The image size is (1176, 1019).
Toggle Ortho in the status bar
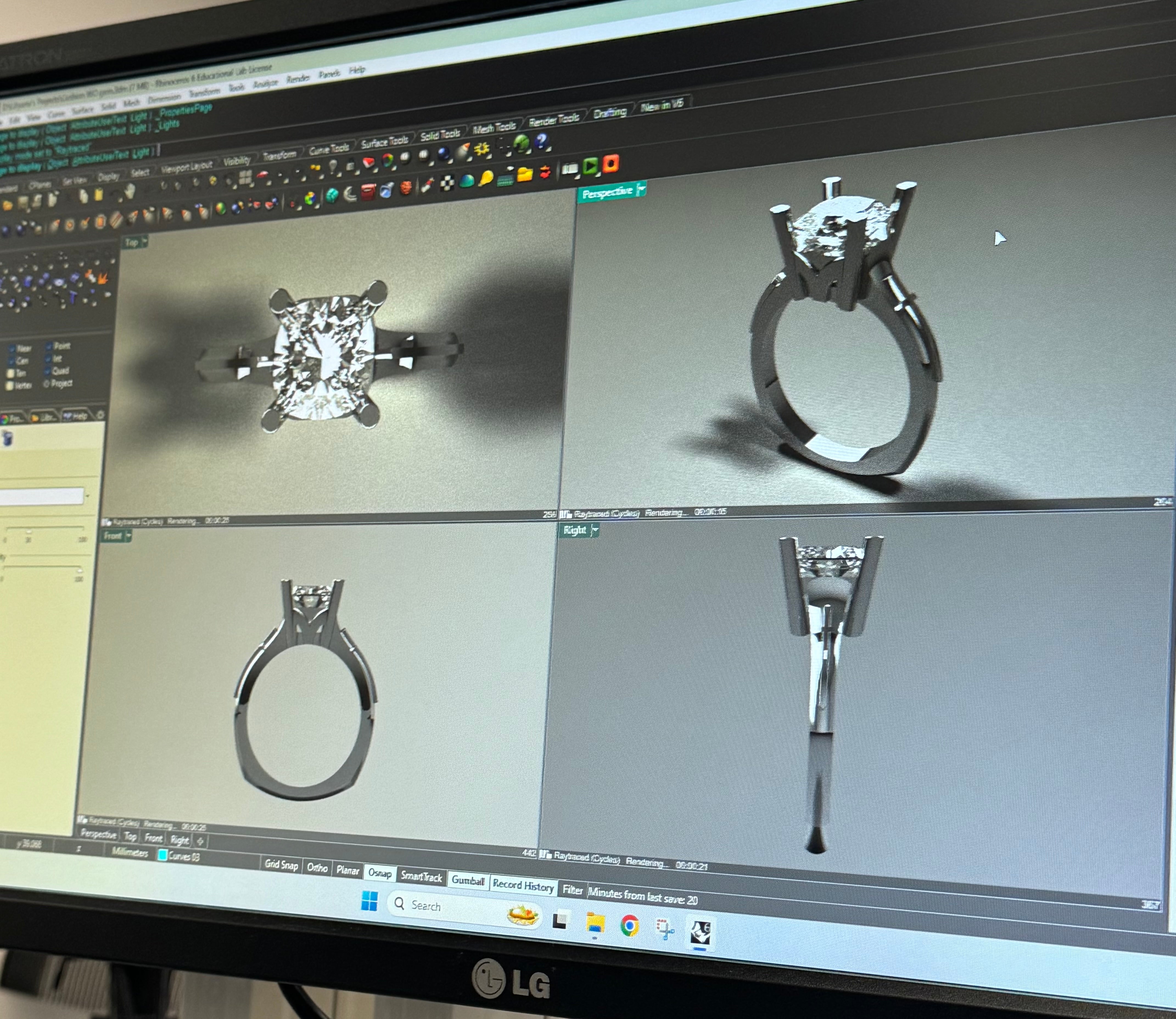tap(317, 868)
